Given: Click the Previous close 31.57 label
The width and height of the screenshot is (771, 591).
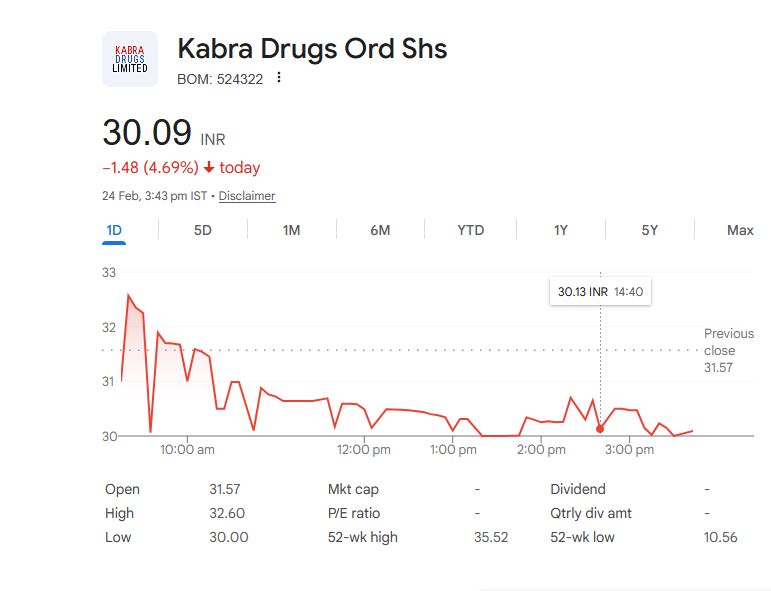Looking at the screenshot, I should point(728,350).
